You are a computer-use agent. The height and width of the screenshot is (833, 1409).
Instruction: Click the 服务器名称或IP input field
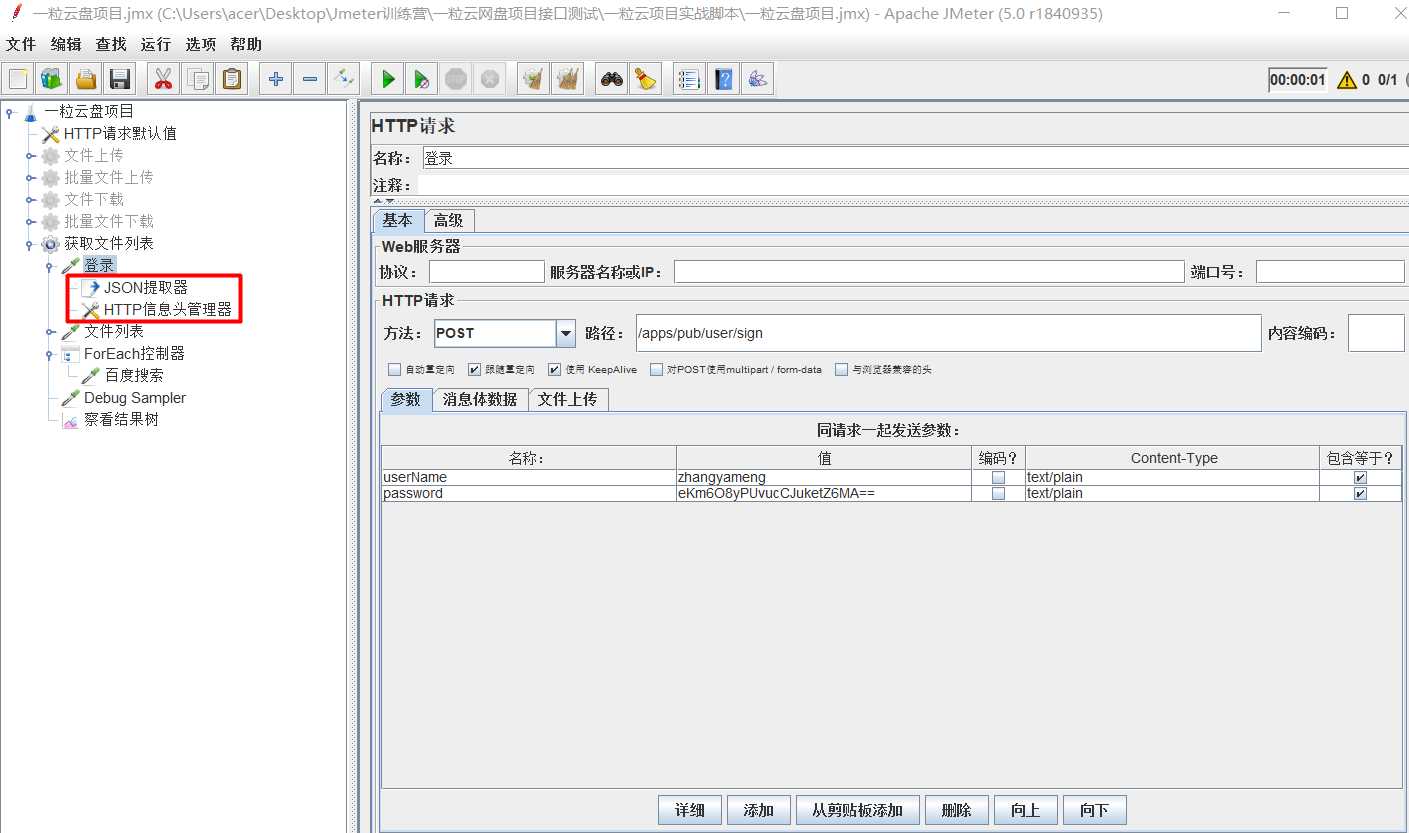pyautogui.click(x=929, y=272)
